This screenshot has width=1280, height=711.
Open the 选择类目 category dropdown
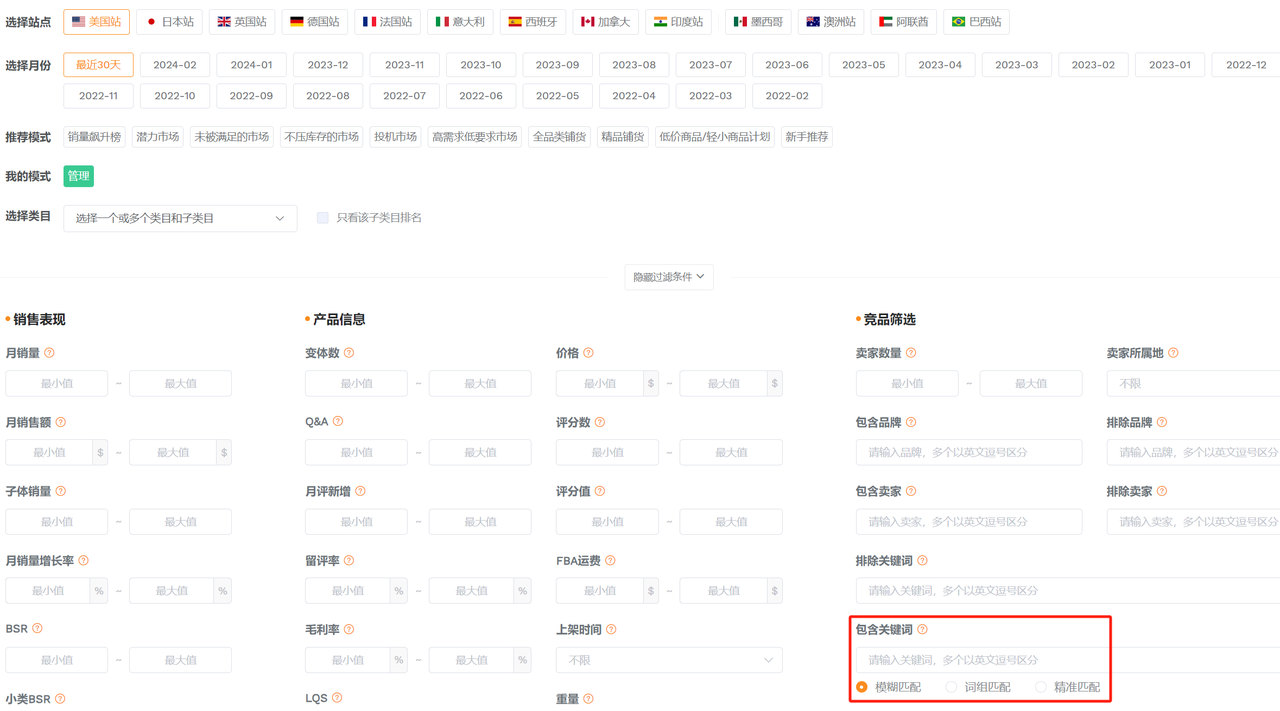(180, 218)
